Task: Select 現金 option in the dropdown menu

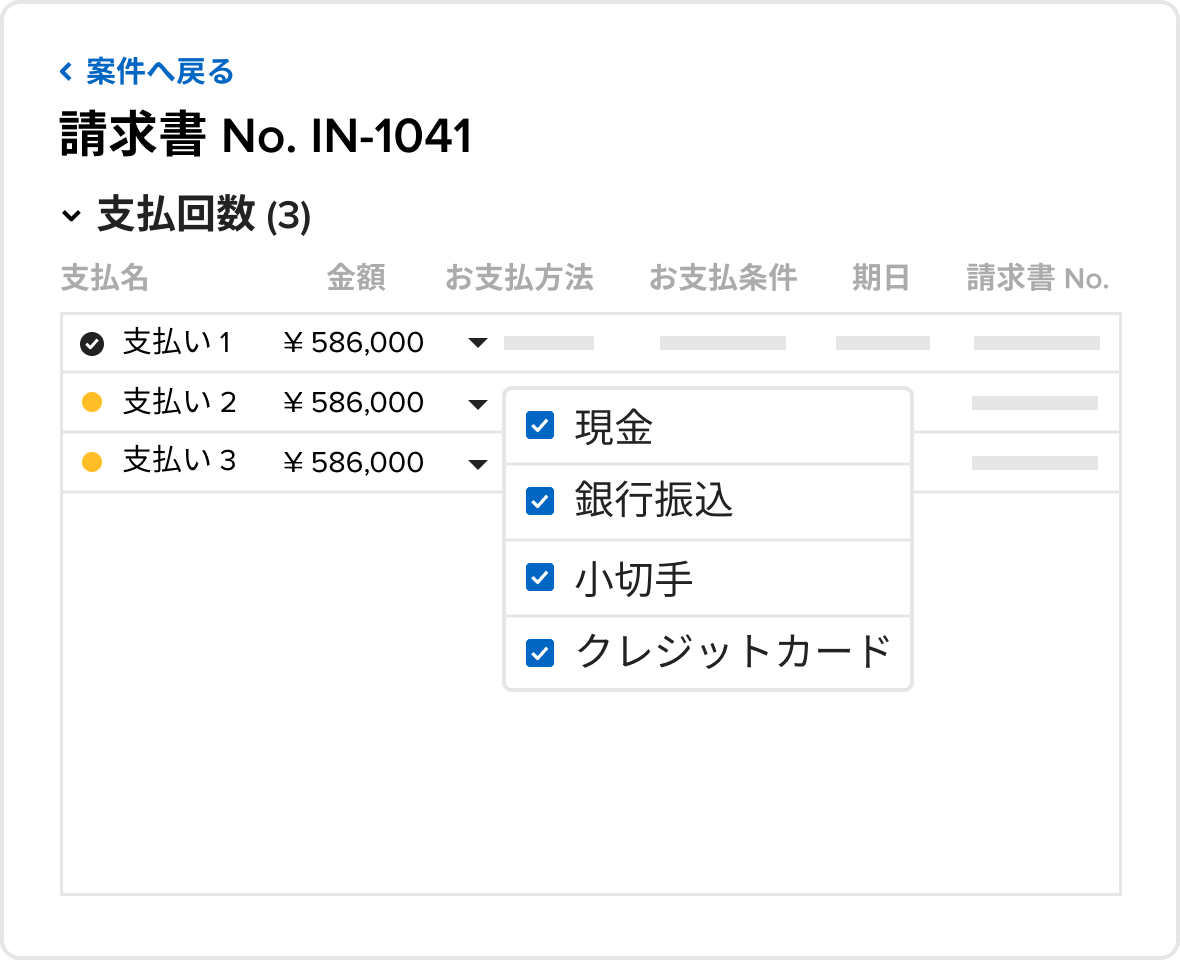Action: 707,427
